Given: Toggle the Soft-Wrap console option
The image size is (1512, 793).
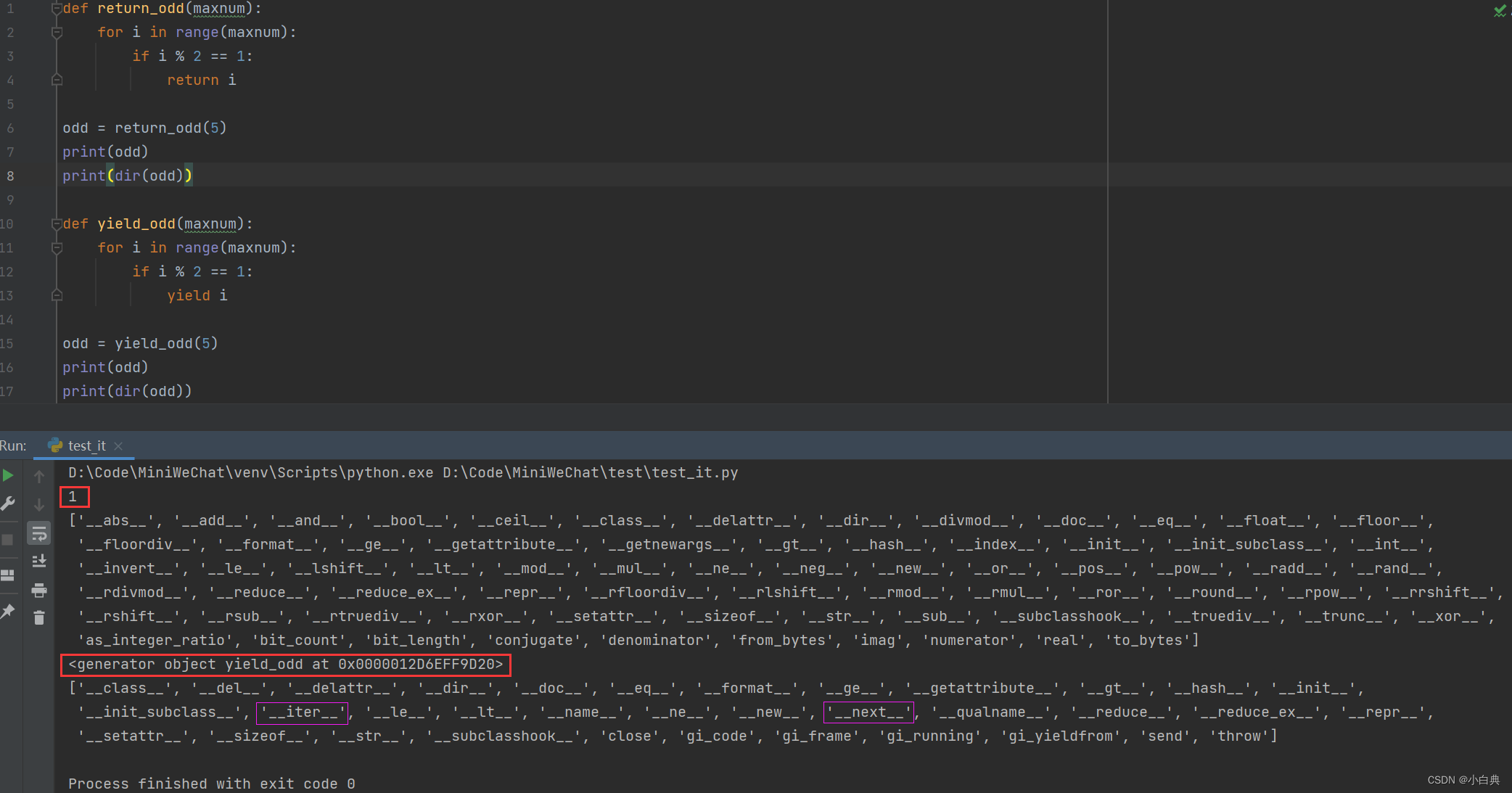Looking at the screenshot, I should [x=39, y=533].
